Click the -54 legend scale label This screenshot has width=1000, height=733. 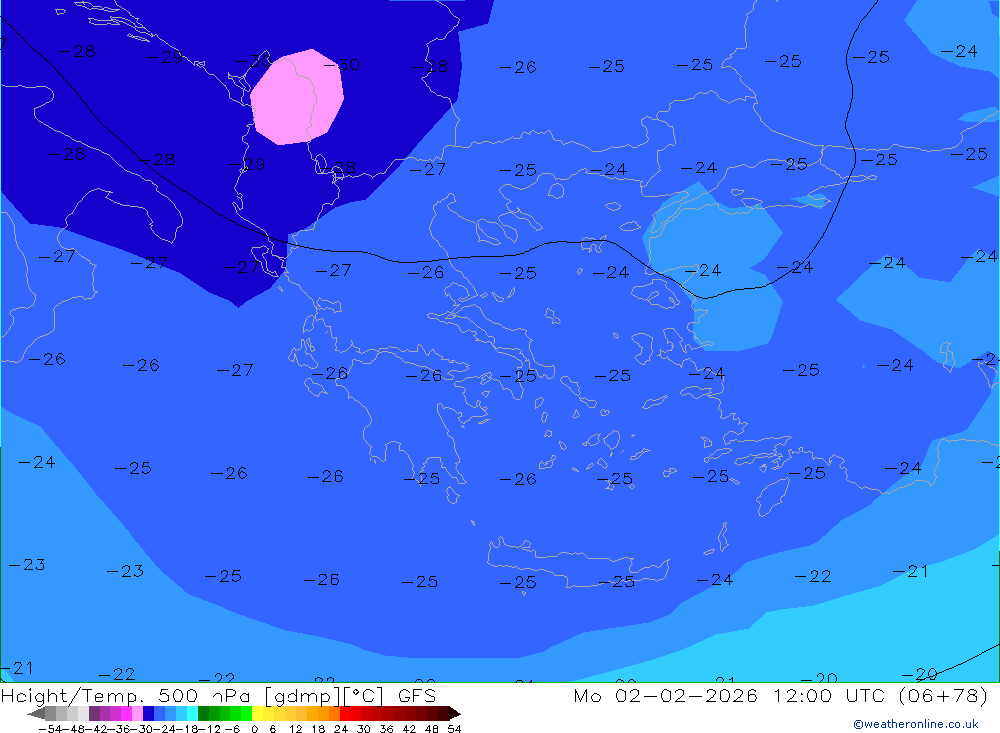click(50, 729)
